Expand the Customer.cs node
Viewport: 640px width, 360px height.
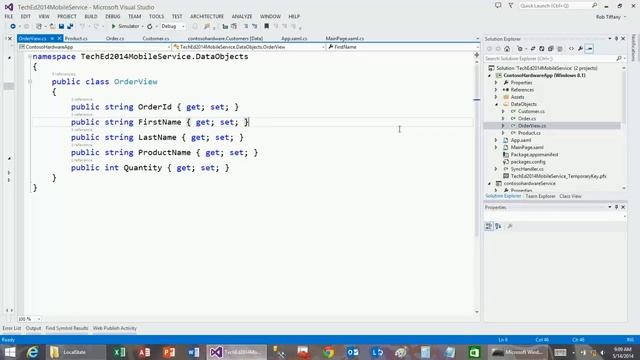(x=503, y=111)
